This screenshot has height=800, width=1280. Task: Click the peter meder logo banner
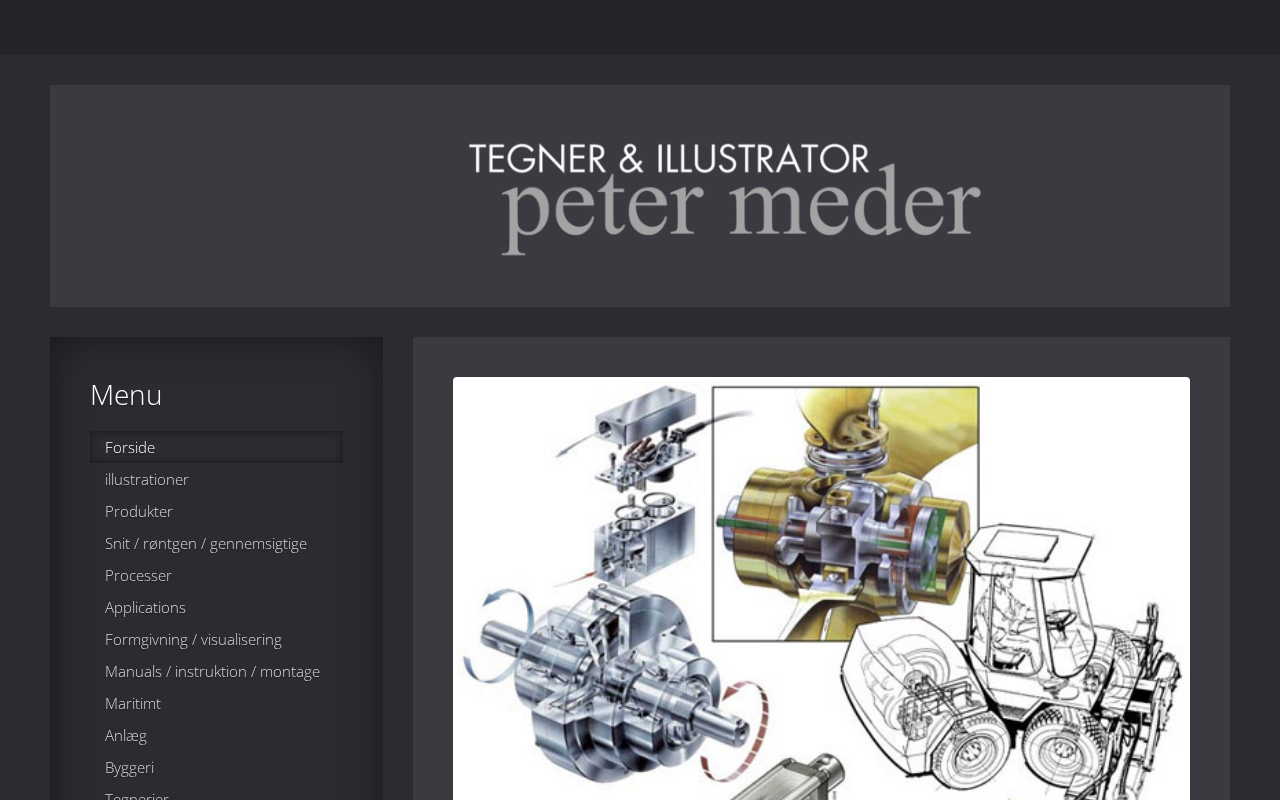pos(725,198)
